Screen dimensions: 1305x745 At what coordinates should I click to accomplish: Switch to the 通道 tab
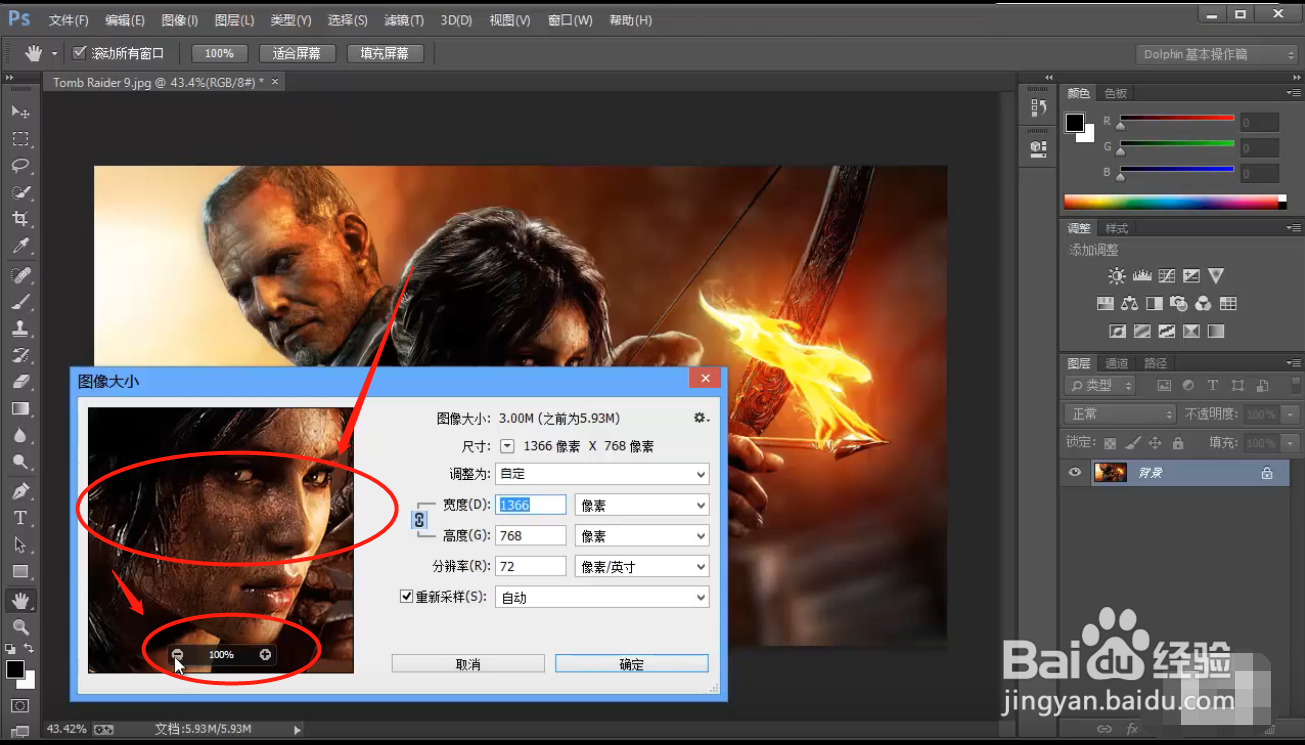click(1117, 363)
